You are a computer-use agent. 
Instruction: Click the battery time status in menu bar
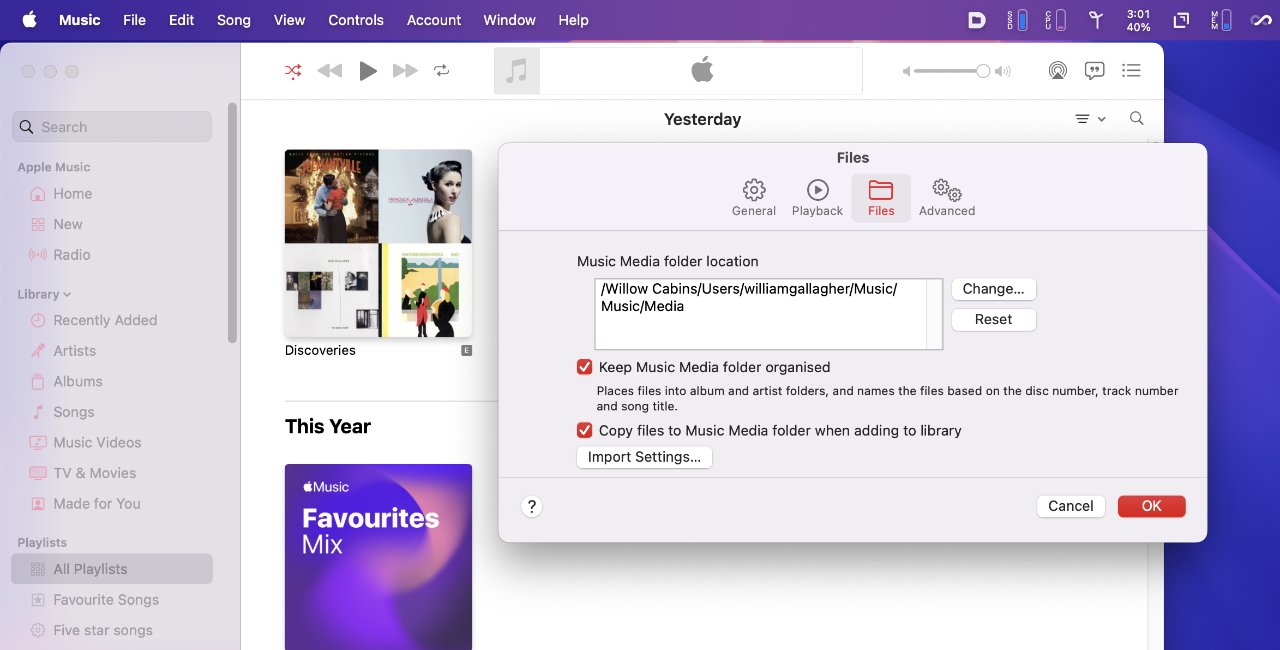pos(1138,20)
